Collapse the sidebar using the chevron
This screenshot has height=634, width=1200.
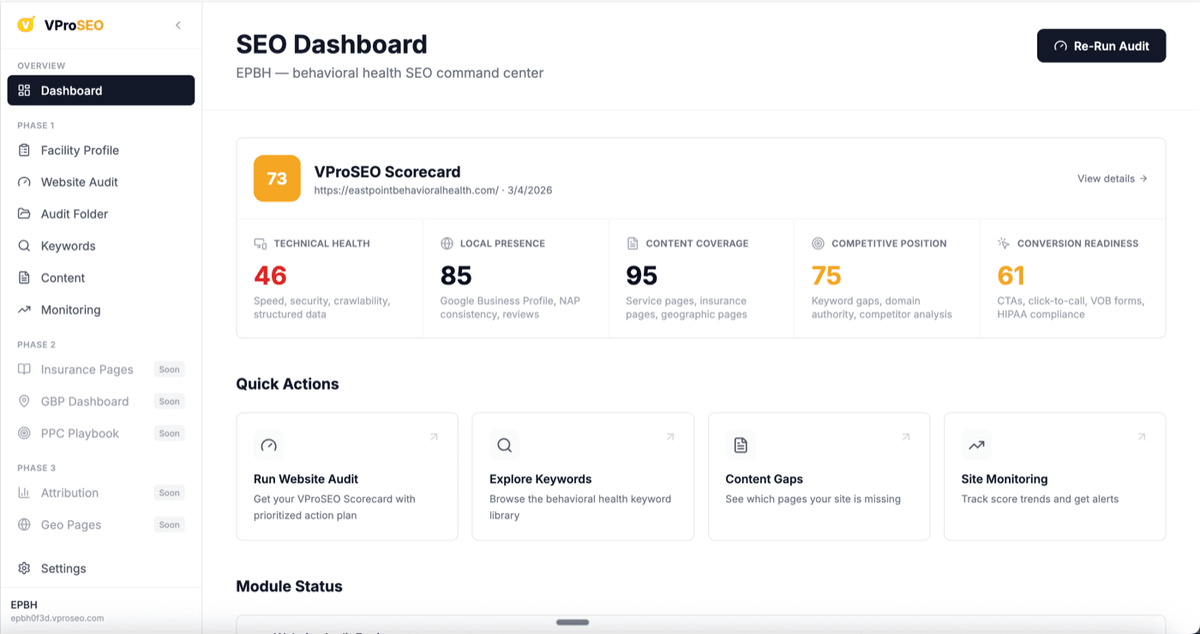tap(178, 25)
